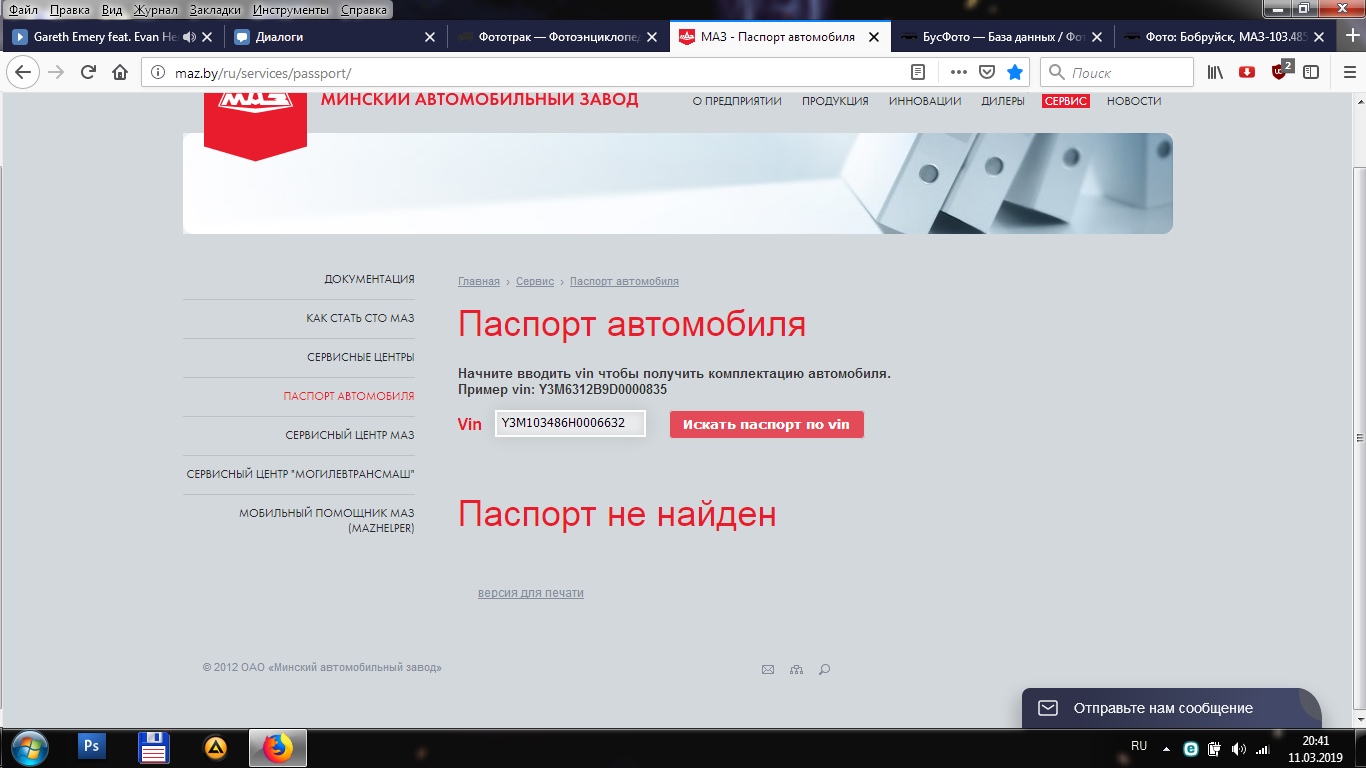This screenshot has width=1366, height=768.
Task: Show hidden system tray icons
Action: 1166,748
